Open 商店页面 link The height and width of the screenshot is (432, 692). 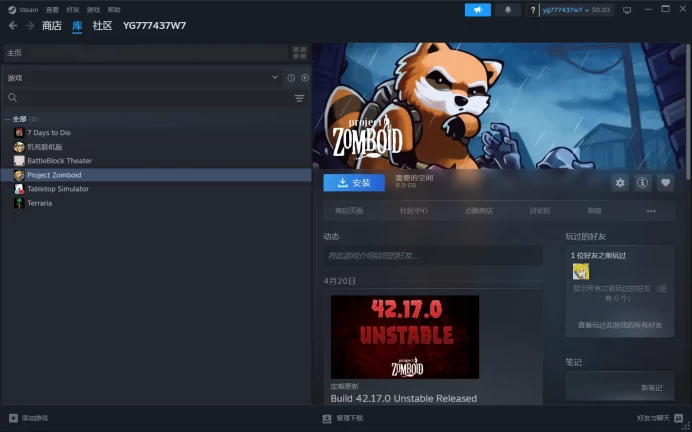click(x=349, y=211)
